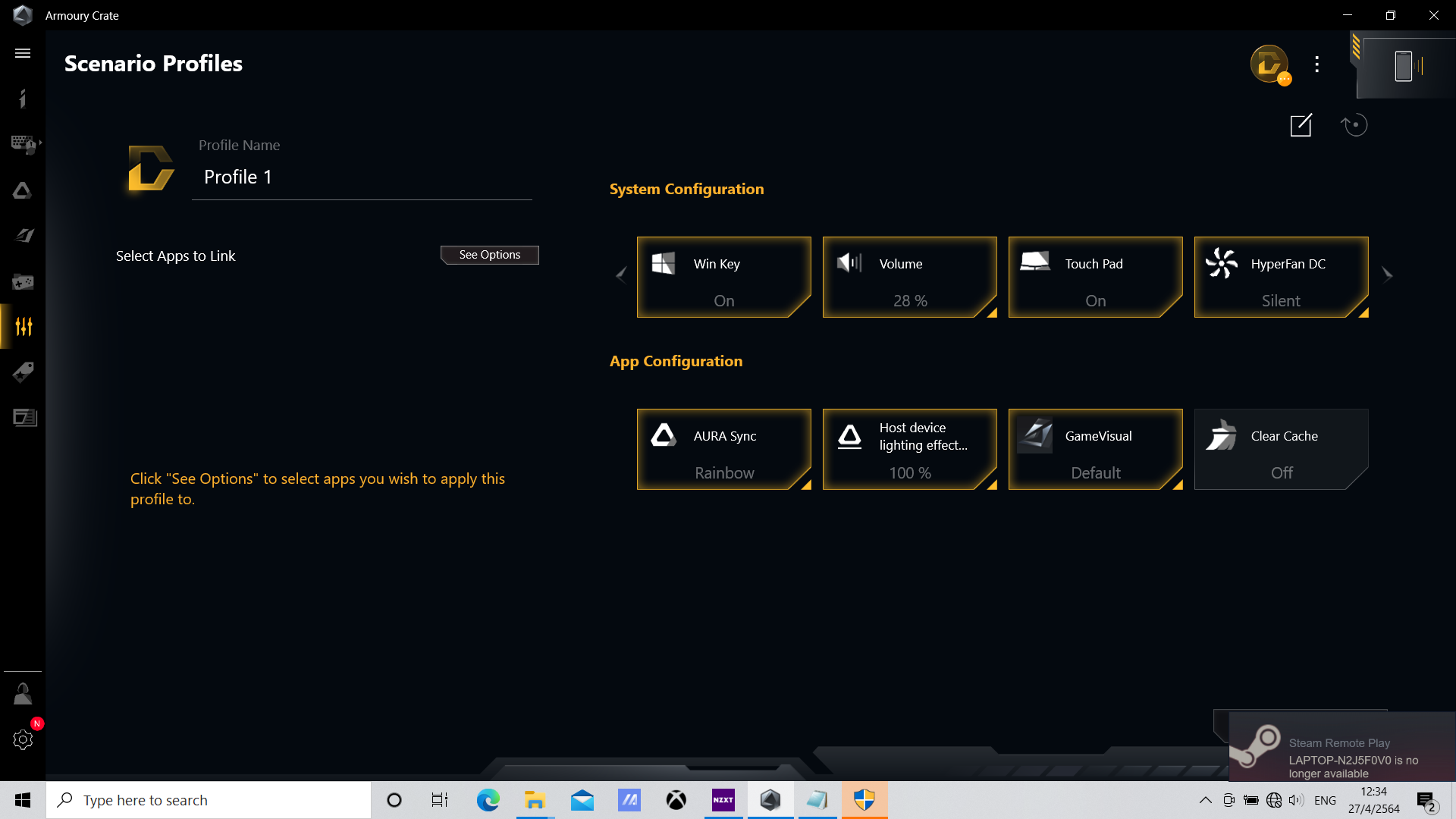Open the GameVisual sidebar icon
Screen dimensions: 1456x819
tap(24, 236)
